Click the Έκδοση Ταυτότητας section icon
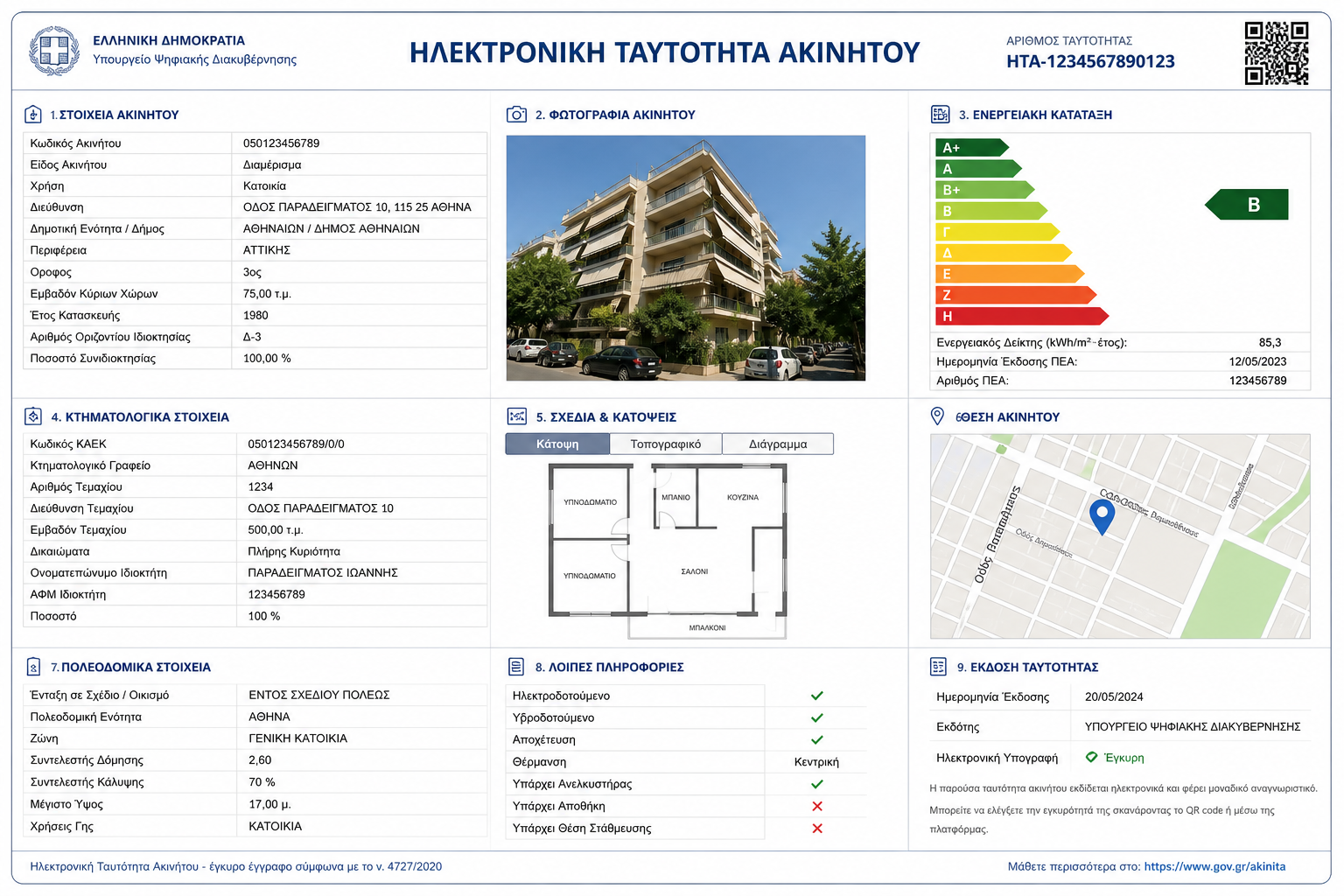 (x=938, y=667)
